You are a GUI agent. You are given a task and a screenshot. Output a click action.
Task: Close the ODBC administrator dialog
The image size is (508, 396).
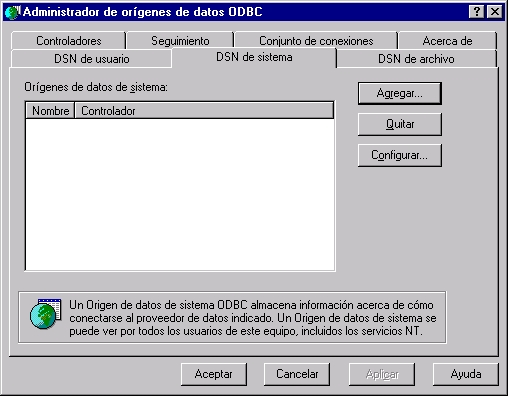pos(495,12)
